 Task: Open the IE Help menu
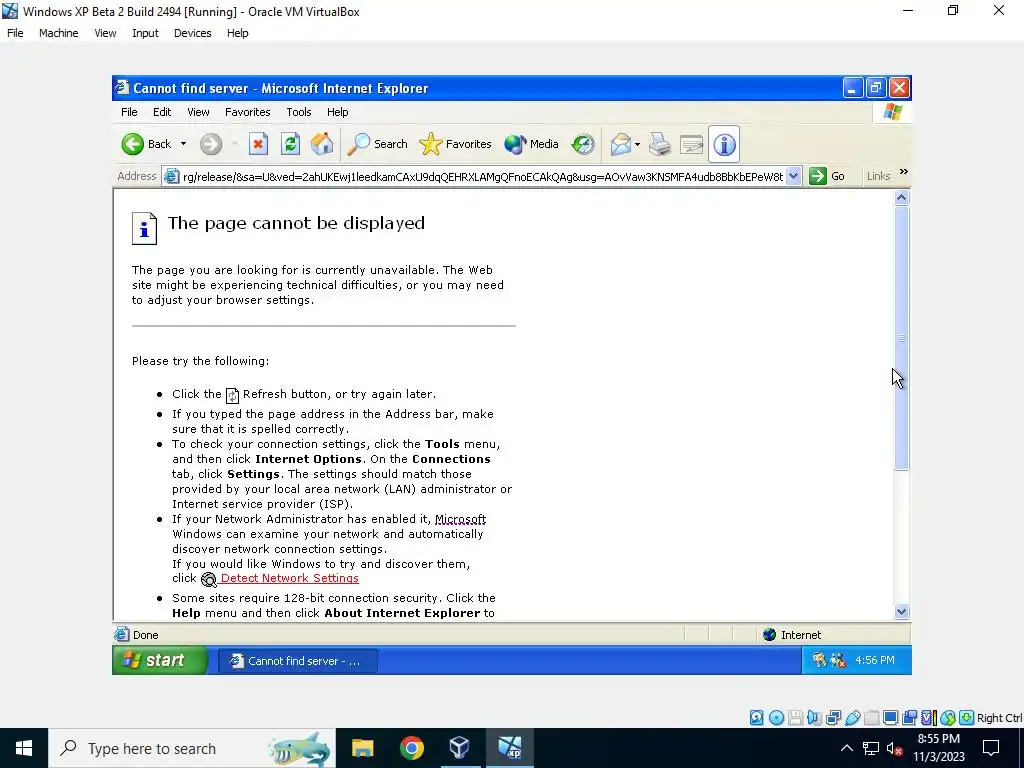pyautogui.click(x=338, y=112)
